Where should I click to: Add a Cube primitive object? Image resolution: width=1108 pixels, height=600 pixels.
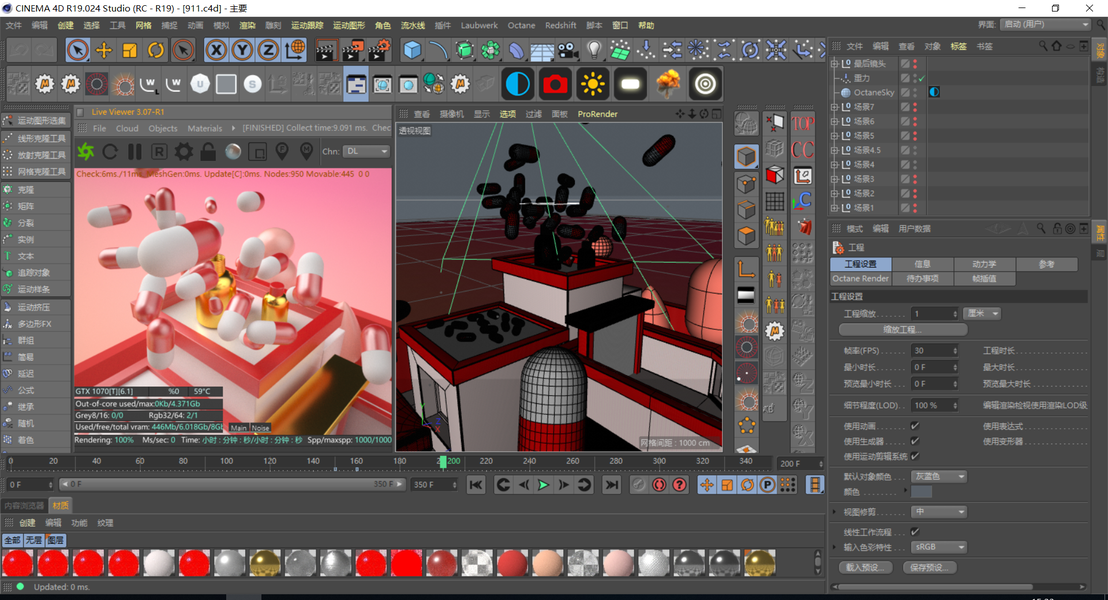coord(412,50)
